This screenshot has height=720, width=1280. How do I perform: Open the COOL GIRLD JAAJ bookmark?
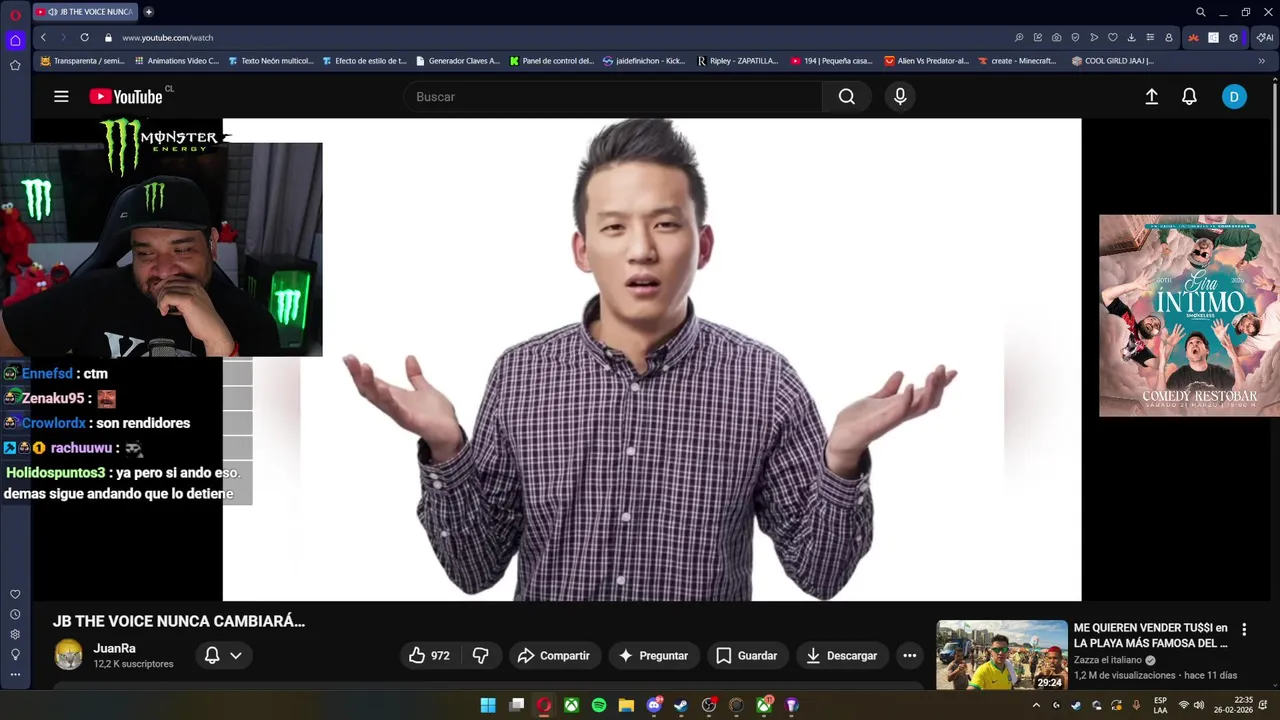pos(1112,61)
